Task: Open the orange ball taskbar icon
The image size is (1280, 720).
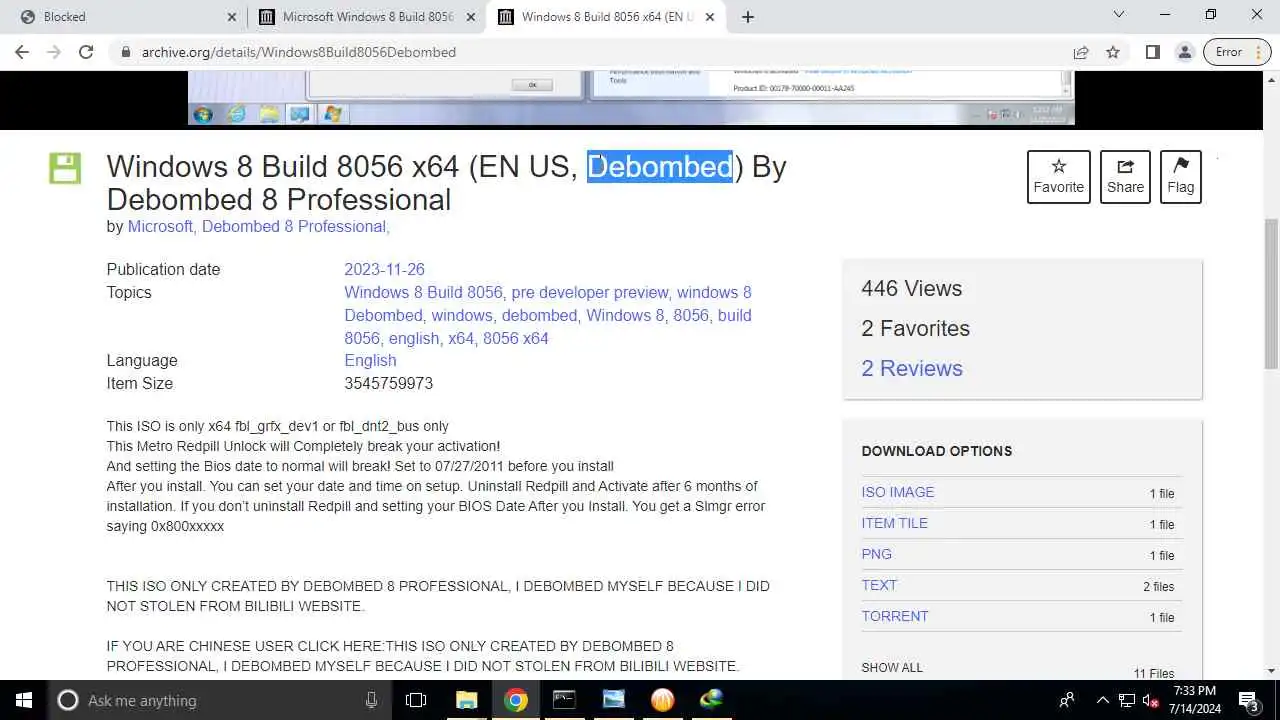Action: [x=662, y=700]
